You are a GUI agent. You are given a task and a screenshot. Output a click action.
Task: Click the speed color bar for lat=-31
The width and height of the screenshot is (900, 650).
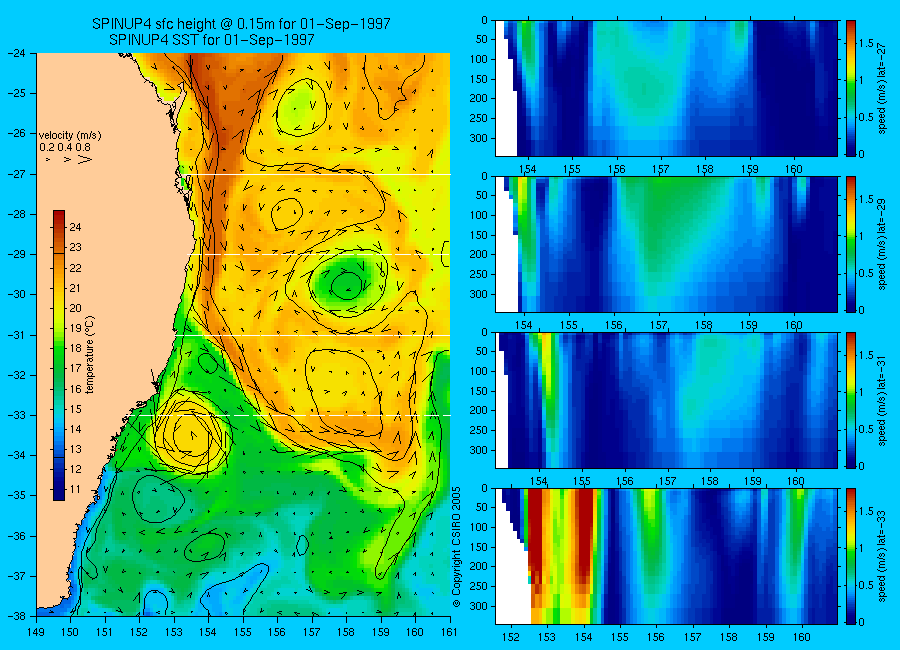point(851,400)
